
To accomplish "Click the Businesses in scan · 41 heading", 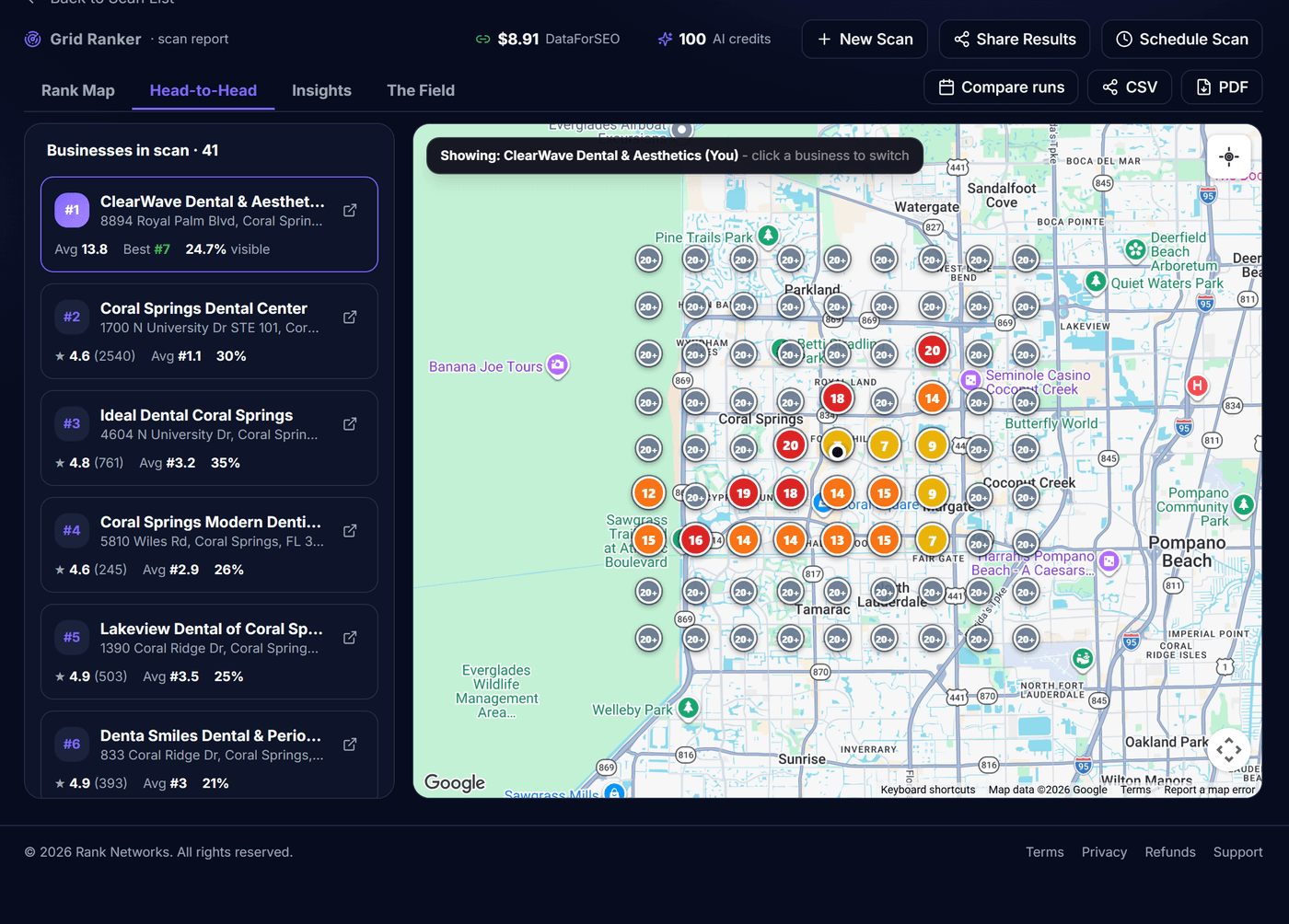I will (133, 150).
